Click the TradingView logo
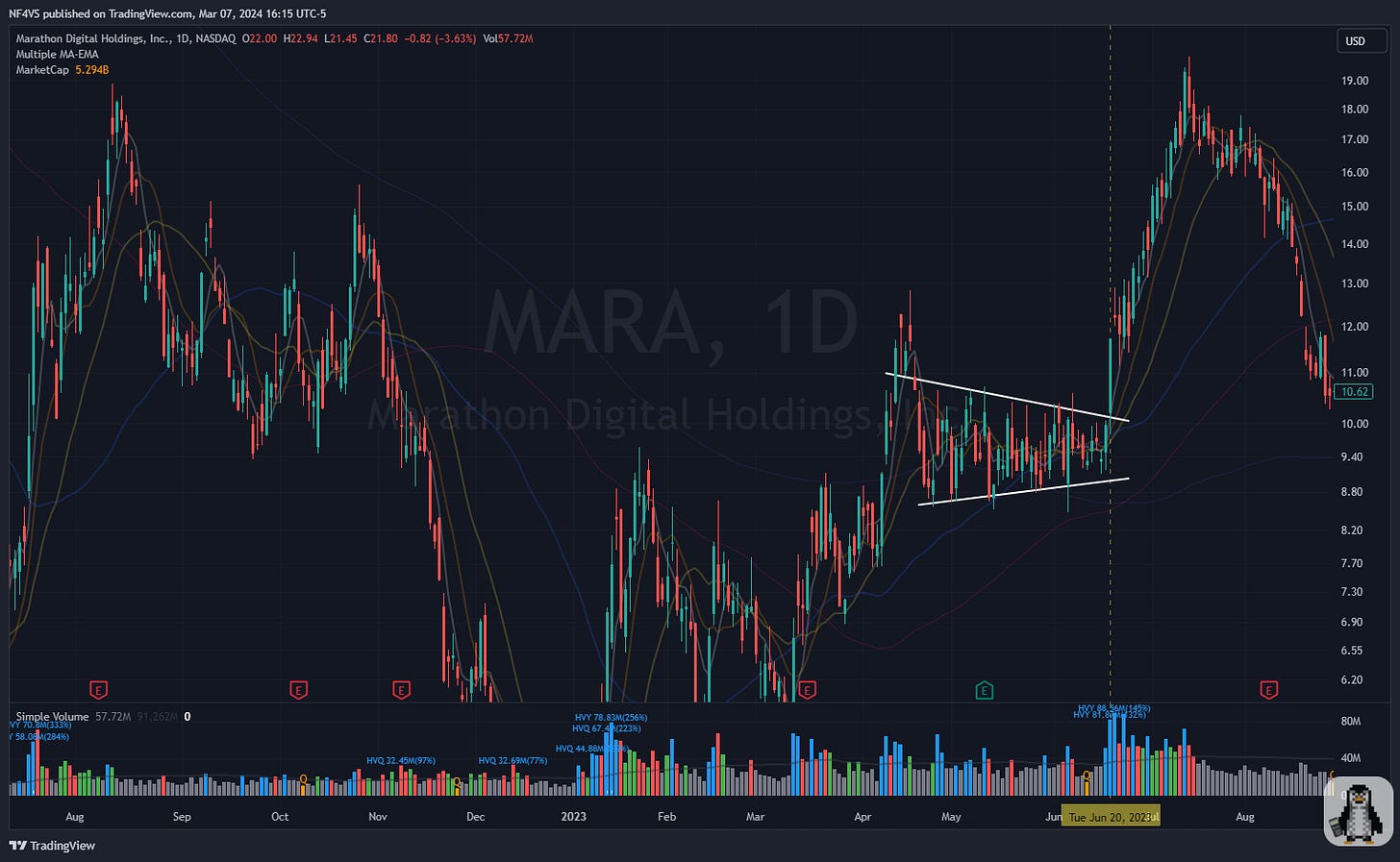The width and height of the screenshot is (1400, 862). pyautogui.click(x=53, y=846)
